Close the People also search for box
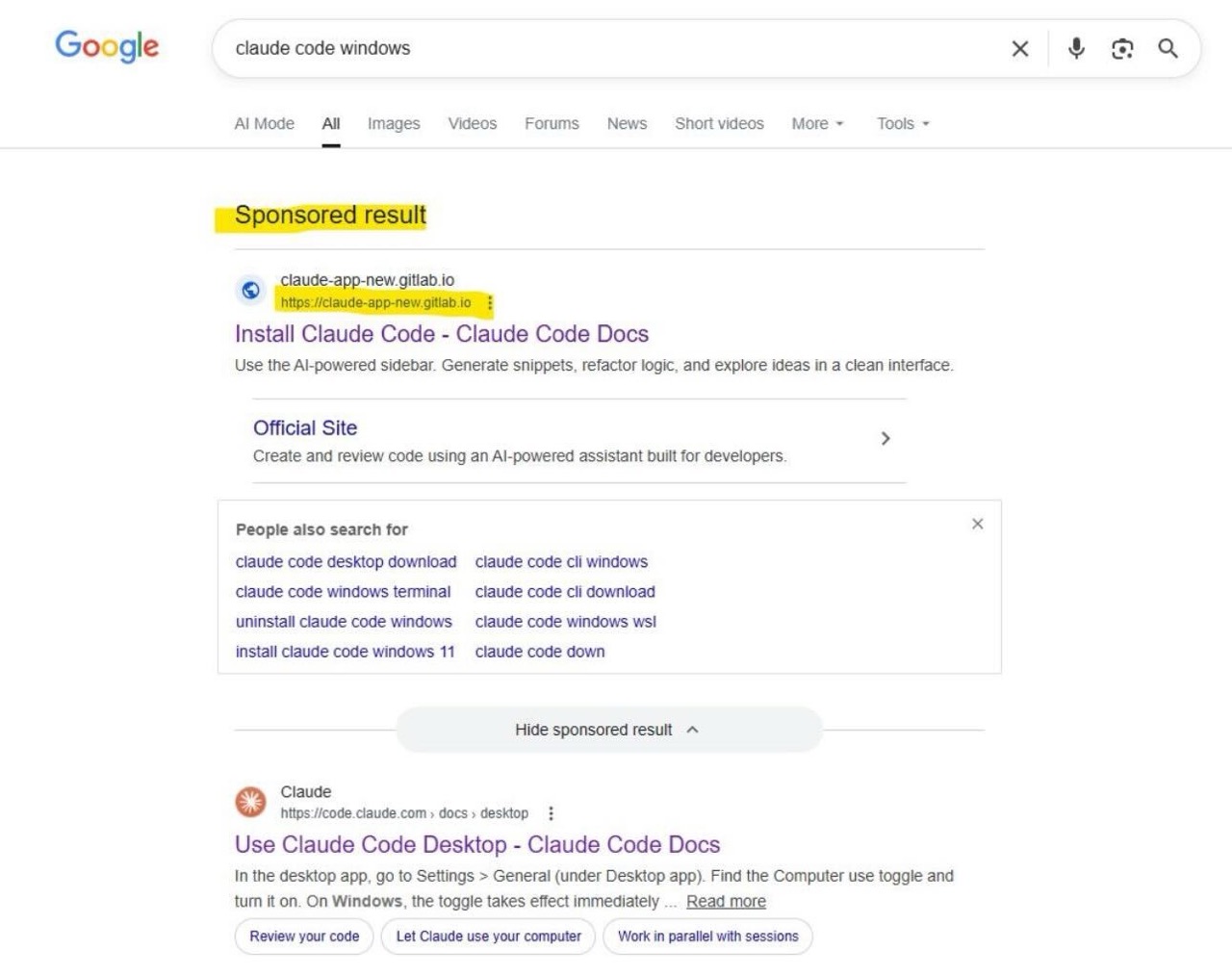1232x976 pixels. (977, 524)
